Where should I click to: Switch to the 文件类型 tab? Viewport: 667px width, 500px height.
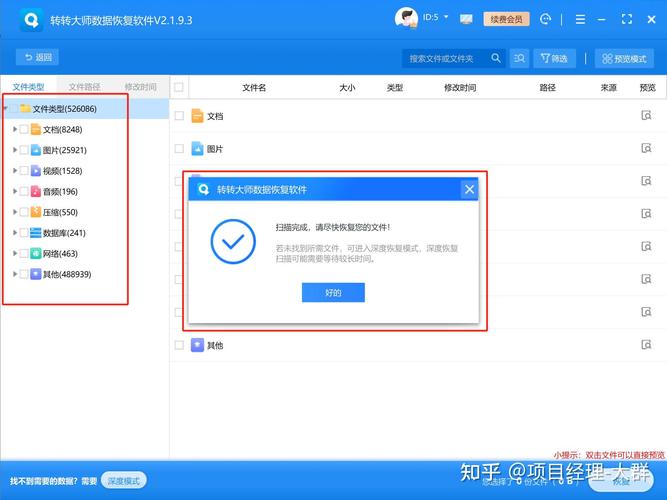28,87
